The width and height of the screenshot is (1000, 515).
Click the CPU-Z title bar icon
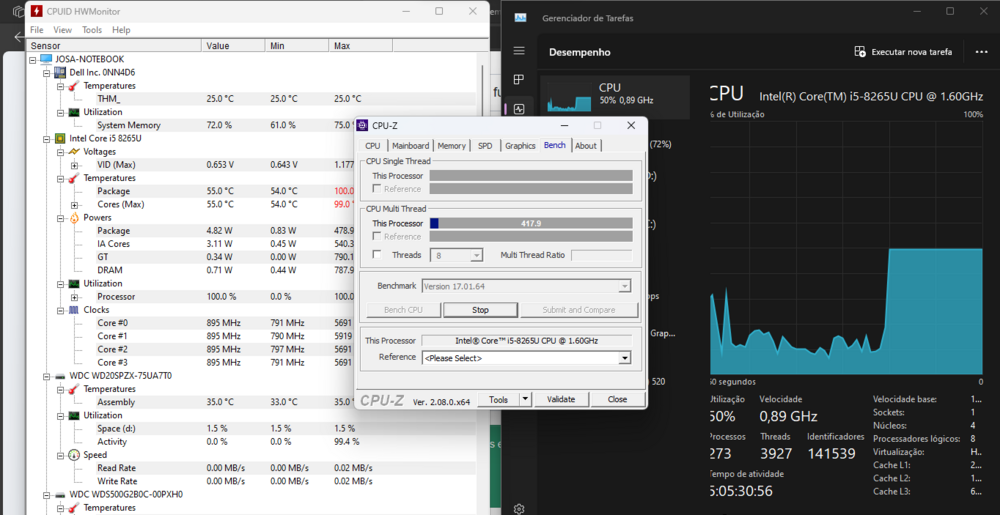pos(363,126)
